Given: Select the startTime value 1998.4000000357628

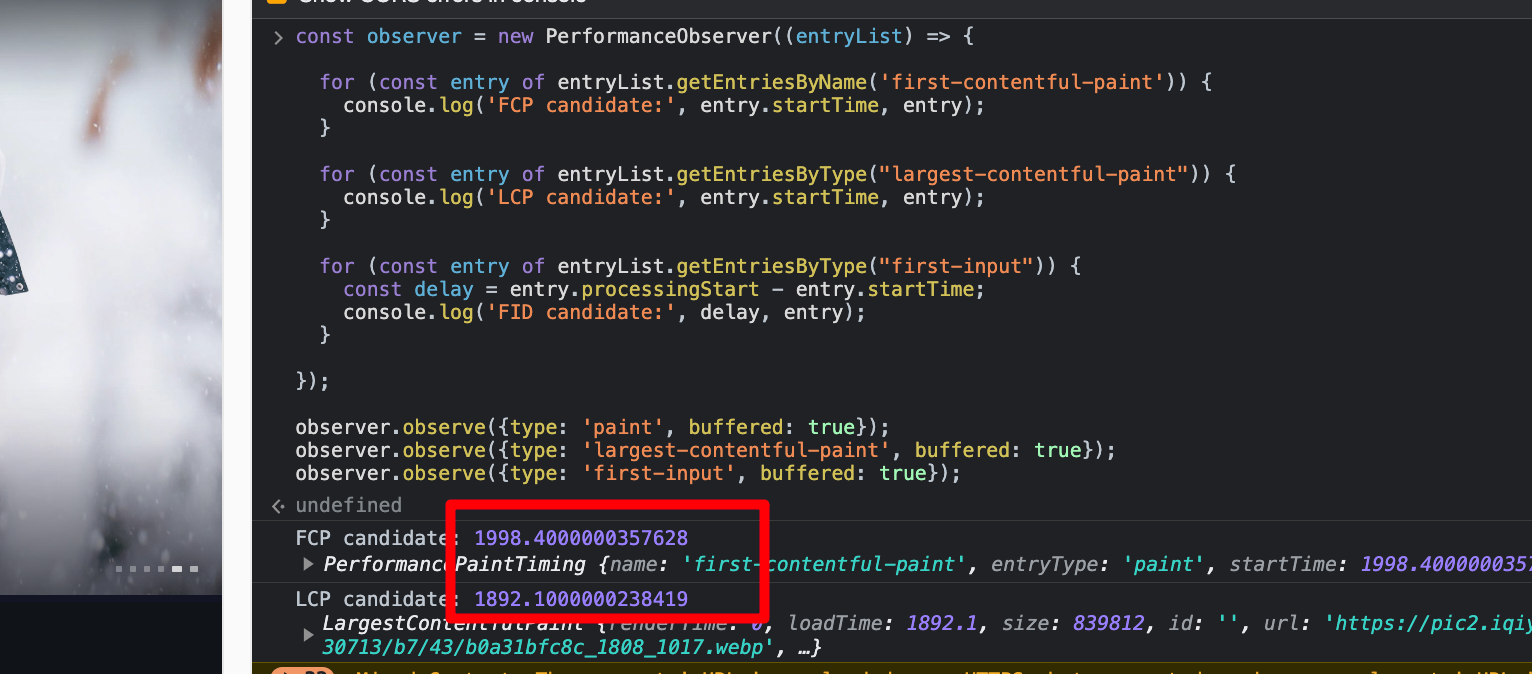Looking at the screenshot, I should pos(581,538).
